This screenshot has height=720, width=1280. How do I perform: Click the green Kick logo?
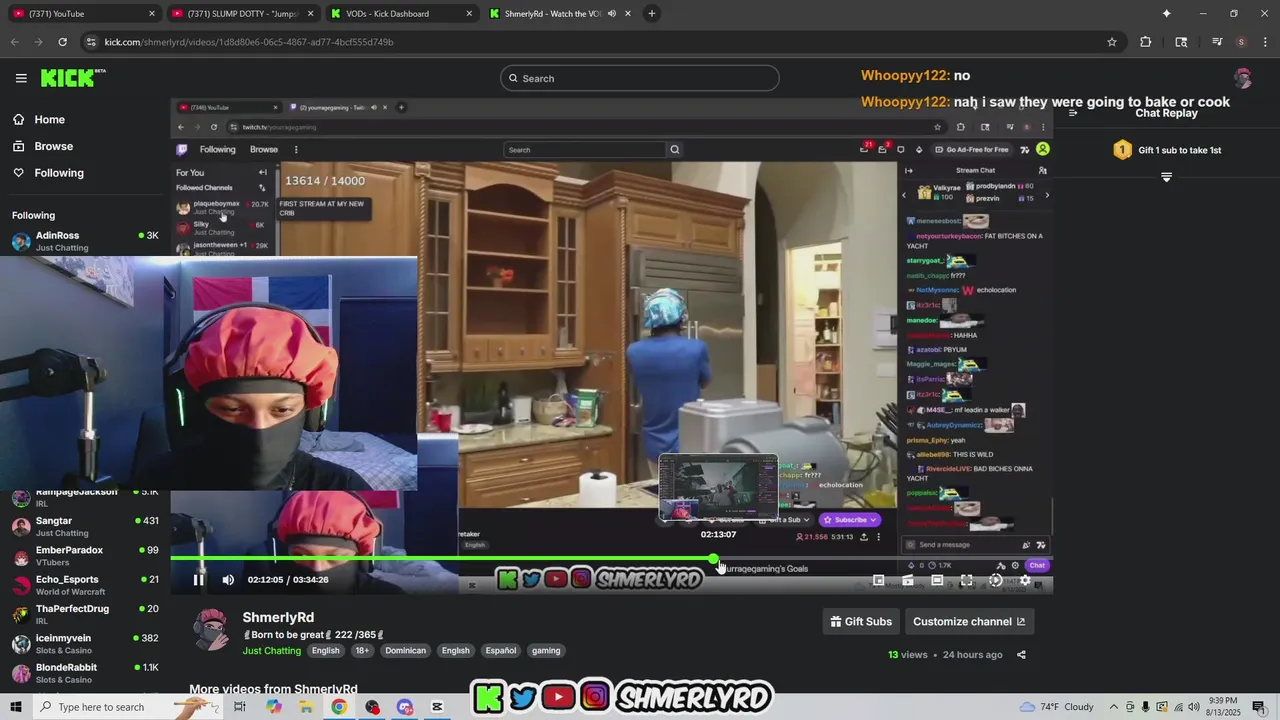pyautogui.click(x=72, y=78)
